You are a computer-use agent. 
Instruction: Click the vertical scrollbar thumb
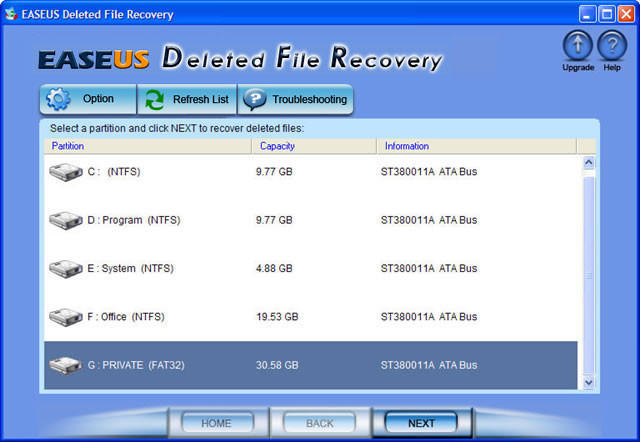click(589, 275)
